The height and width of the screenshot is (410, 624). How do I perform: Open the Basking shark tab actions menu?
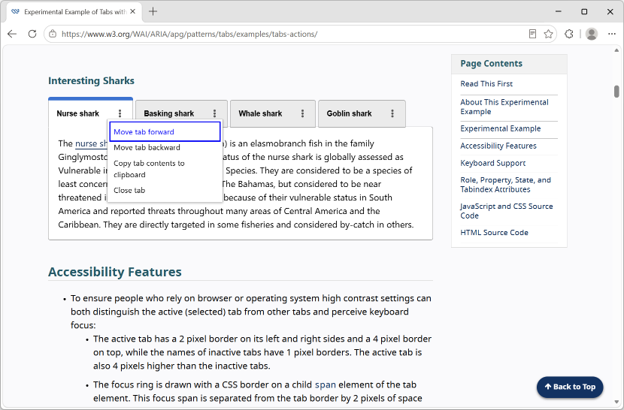click(x=215, y=113)
